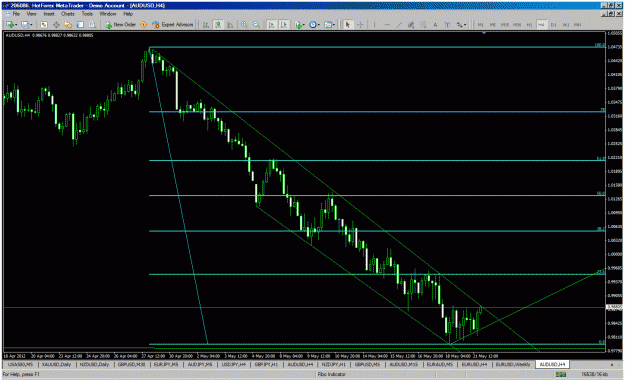Set timeframe to MN
Screen dimensions: 625x380
pyautogui.click(x=577, y=25)
